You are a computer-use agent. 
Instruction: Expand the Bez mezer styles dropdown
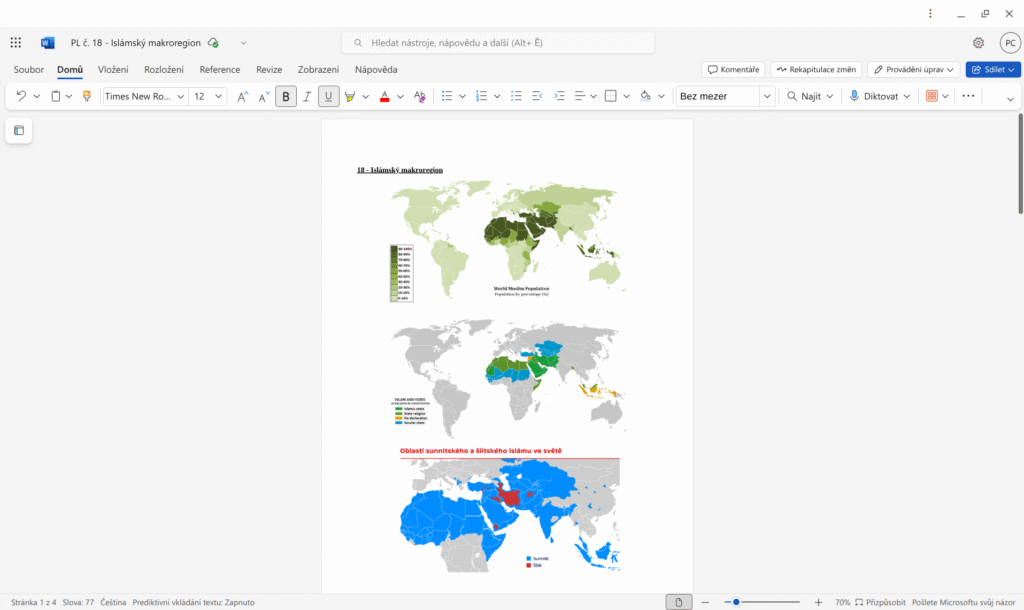(x=767, y=96)
